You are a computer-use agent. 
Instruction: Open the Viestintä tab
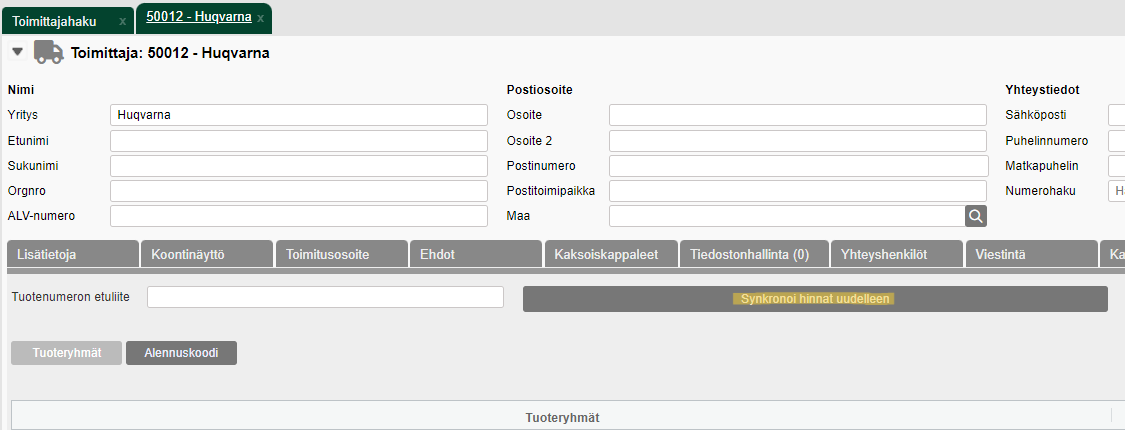(1031, 254)
